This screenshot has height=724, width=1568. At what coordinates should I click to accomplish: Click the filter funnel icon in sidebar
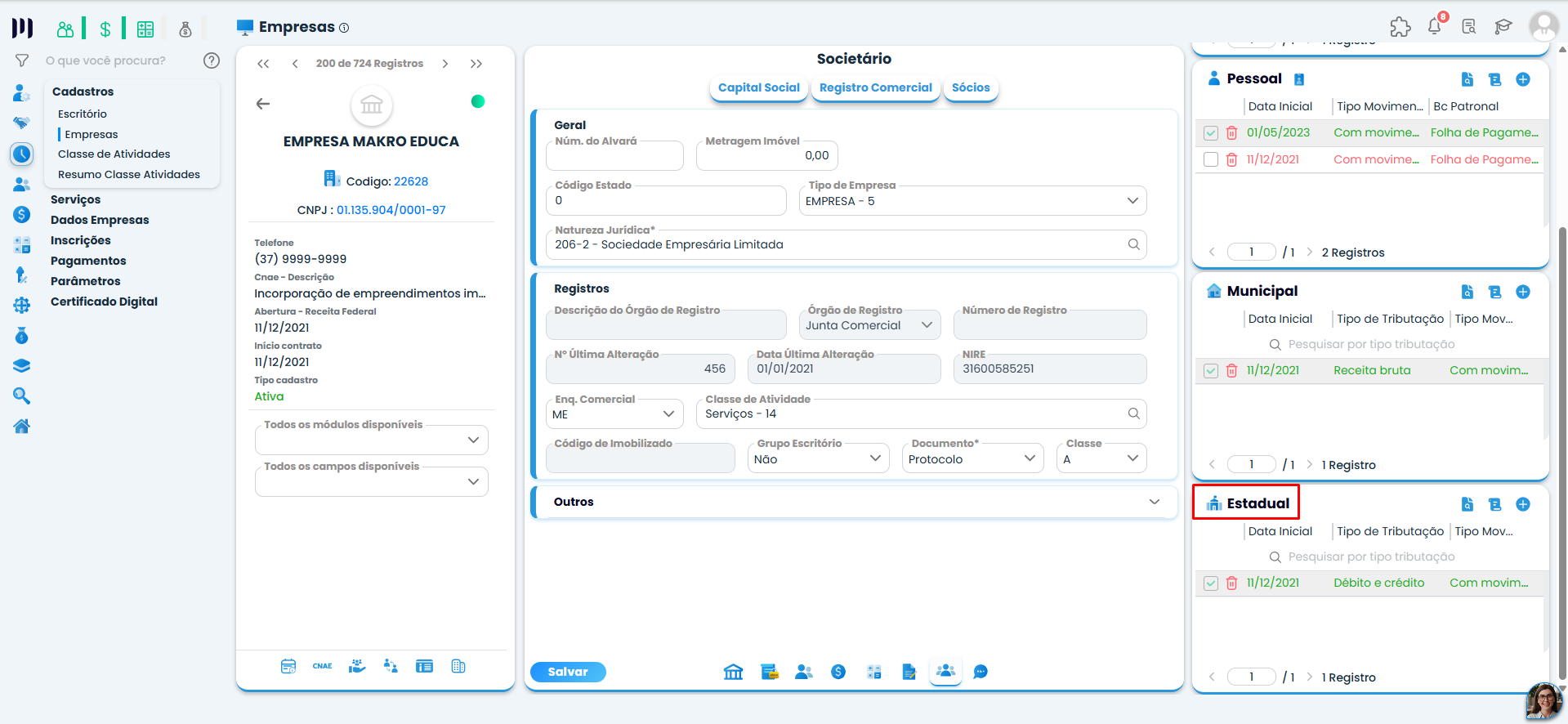pyautogui.click(x=22, y=60)
